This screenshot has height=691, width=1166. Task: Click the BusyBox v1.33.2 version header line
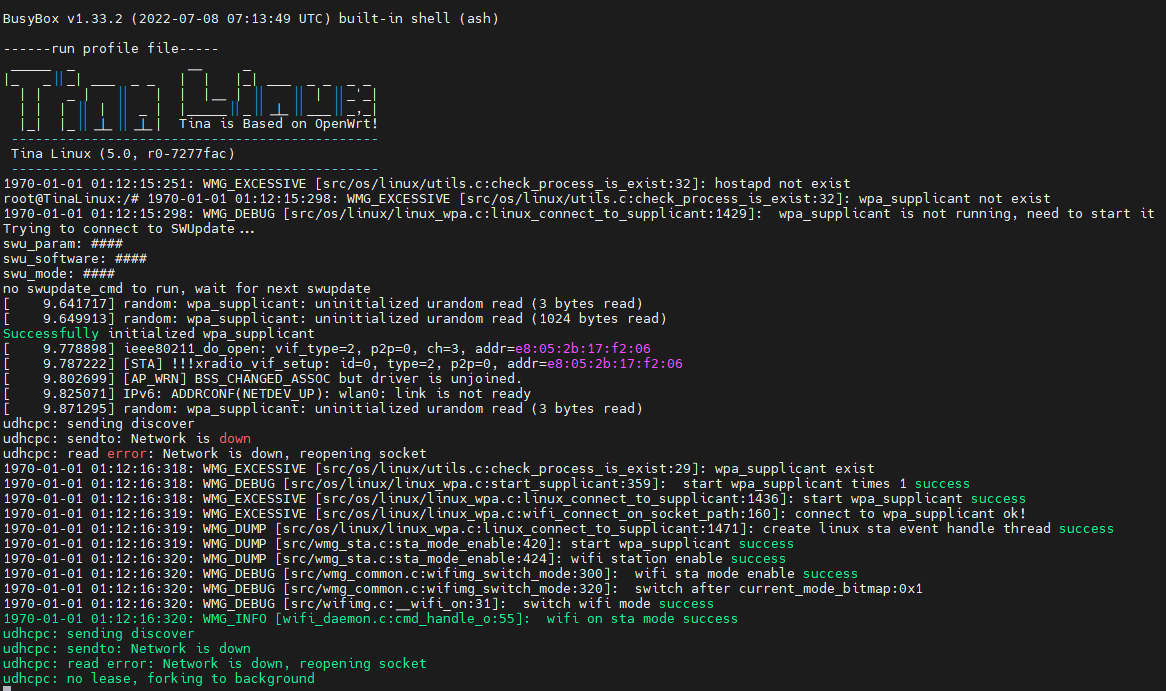pos(250,18)
